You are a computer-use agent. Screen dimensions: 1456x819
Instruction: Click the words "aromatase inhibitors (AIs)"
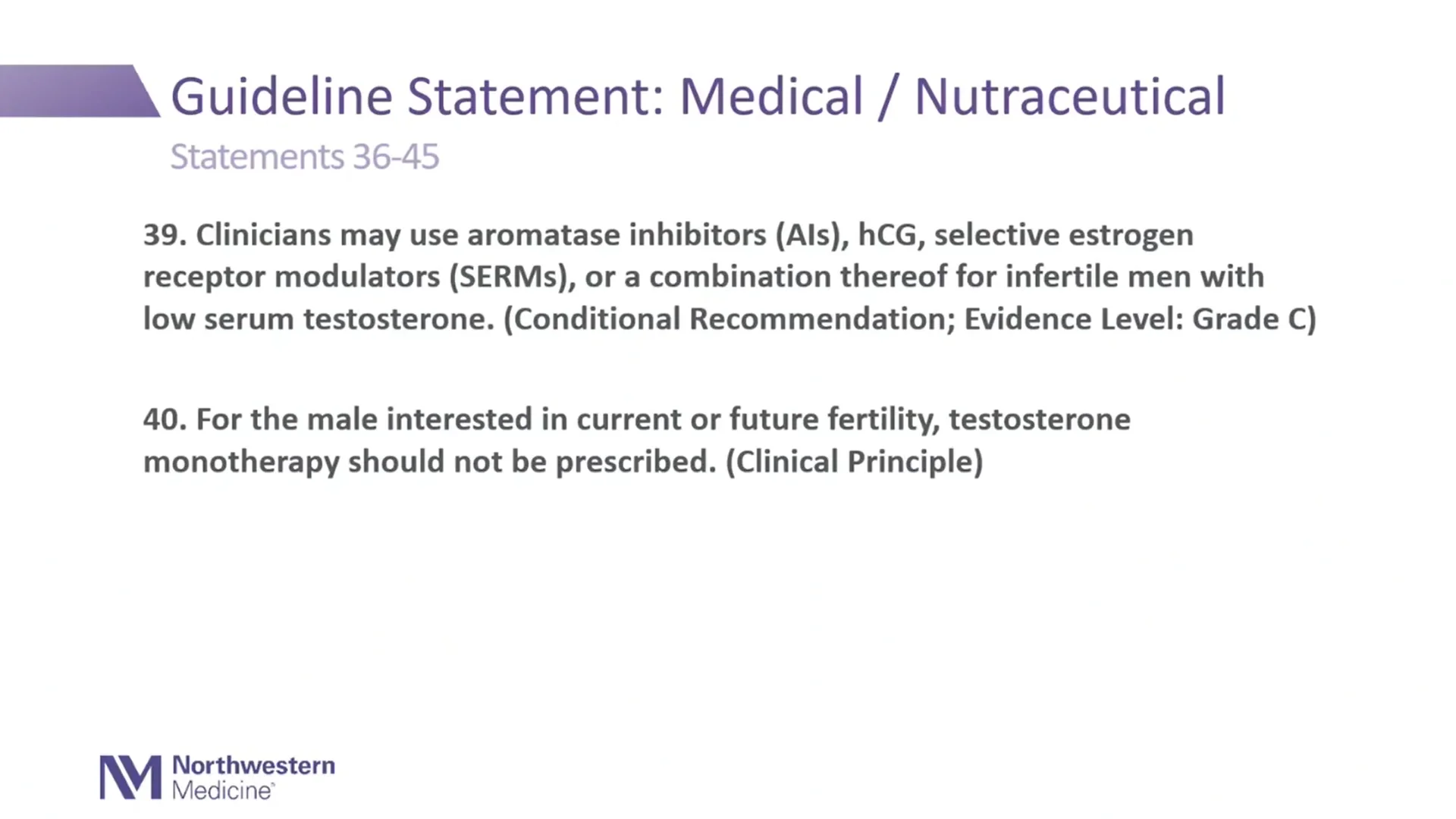658,236
